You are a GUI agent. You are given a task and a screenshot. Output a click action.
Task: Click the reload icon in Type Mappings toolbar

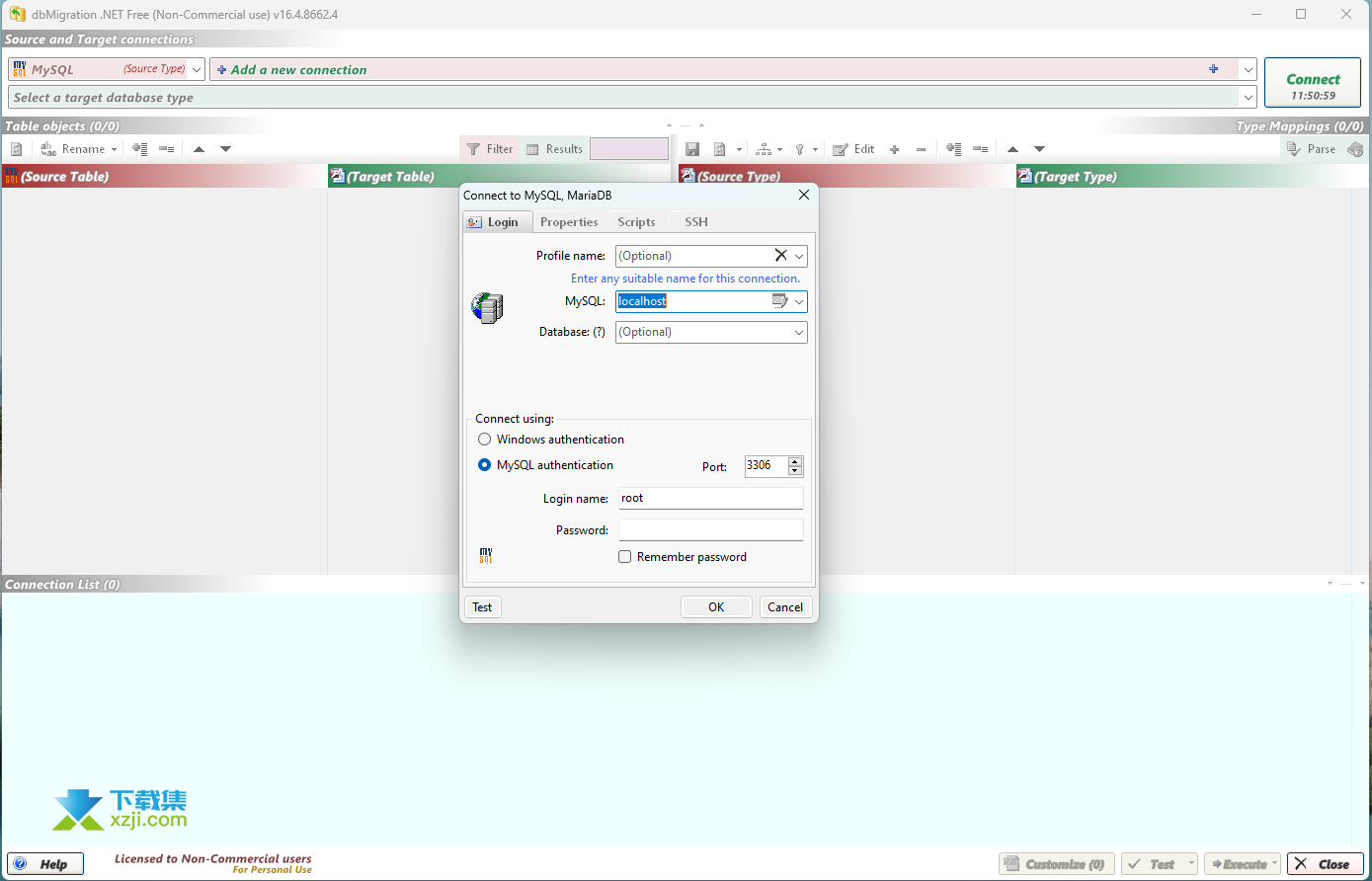pos(720,149)
